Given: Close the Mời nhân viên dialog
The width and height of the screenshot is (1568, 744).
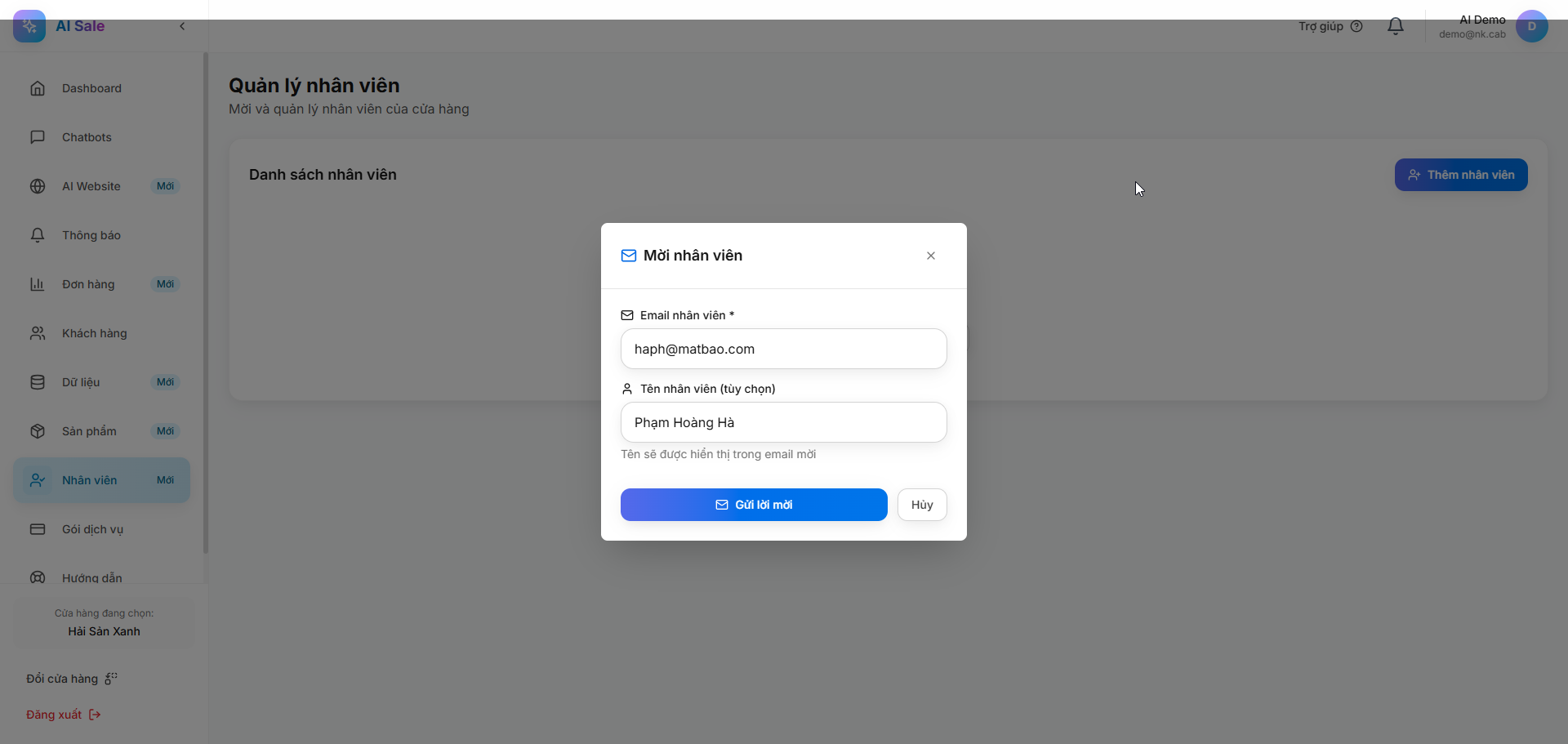Looking at the screenshot, I should coord(931,256).
